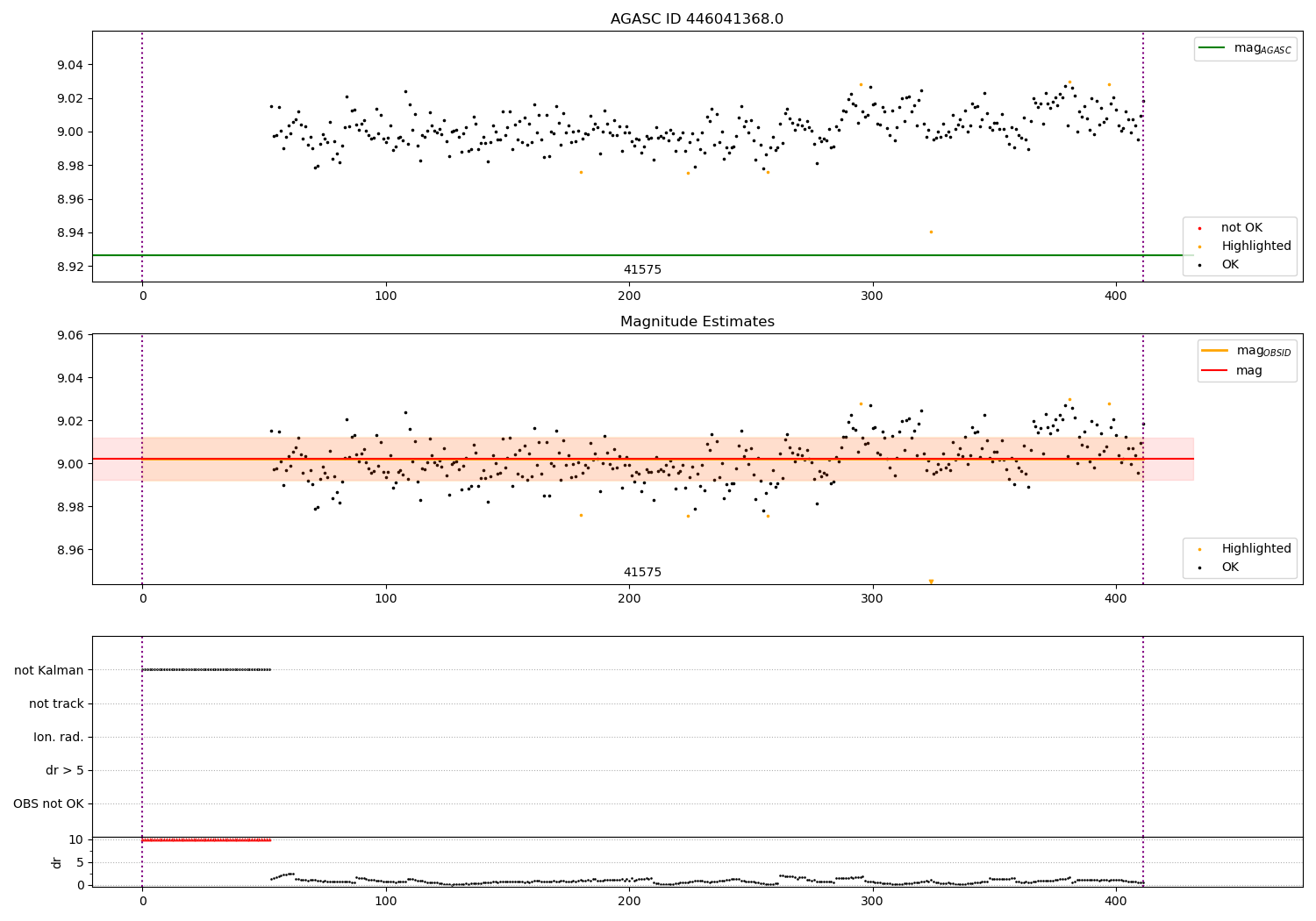The width and height of the screenshot is (1316, 921).
Task: Click the 'Magnitude Estimates' plot title
Action: pos(697,322)
